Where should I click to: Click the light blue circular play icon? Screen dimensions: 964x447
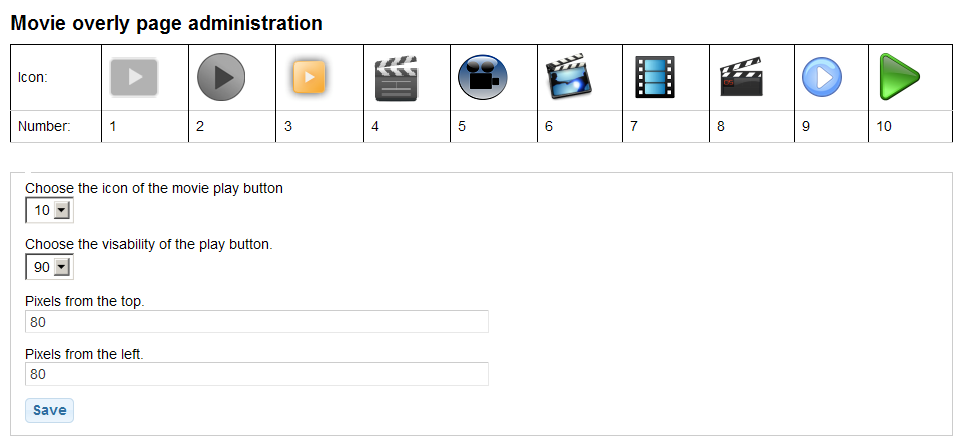821,77
